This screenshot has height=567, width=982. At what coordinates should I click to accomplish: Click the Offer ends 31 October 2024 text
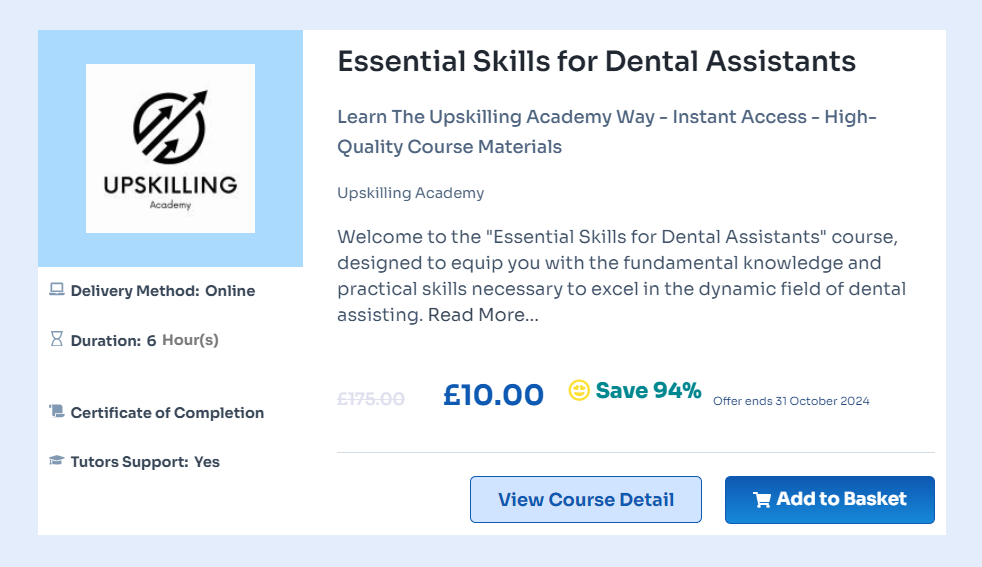(x=791, y=401)
